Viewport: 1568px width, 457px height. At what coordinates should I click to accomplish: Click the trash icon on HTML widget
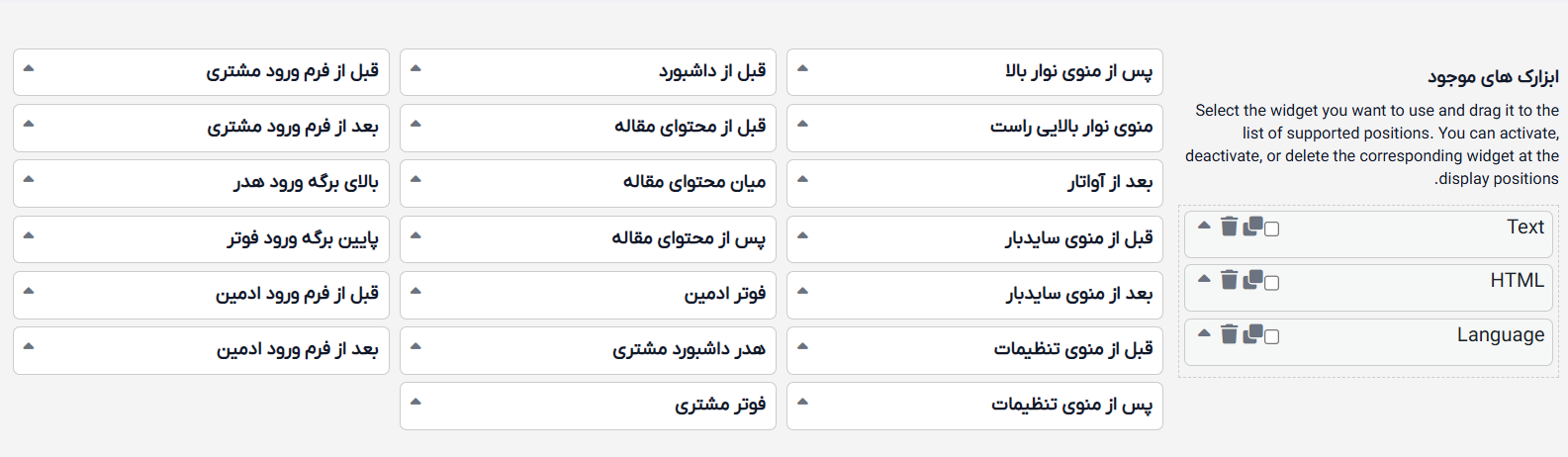point(1229,280)
